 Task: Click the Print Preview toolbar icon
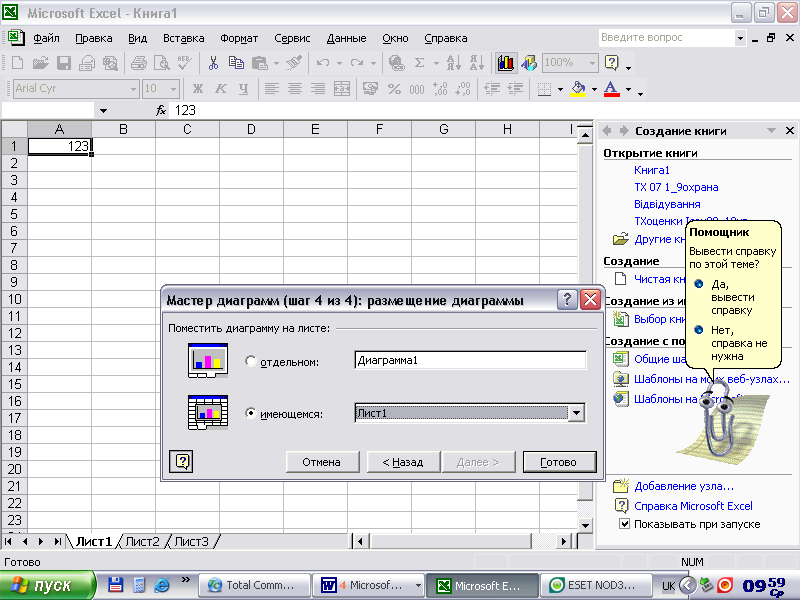(x=162, y=63)
